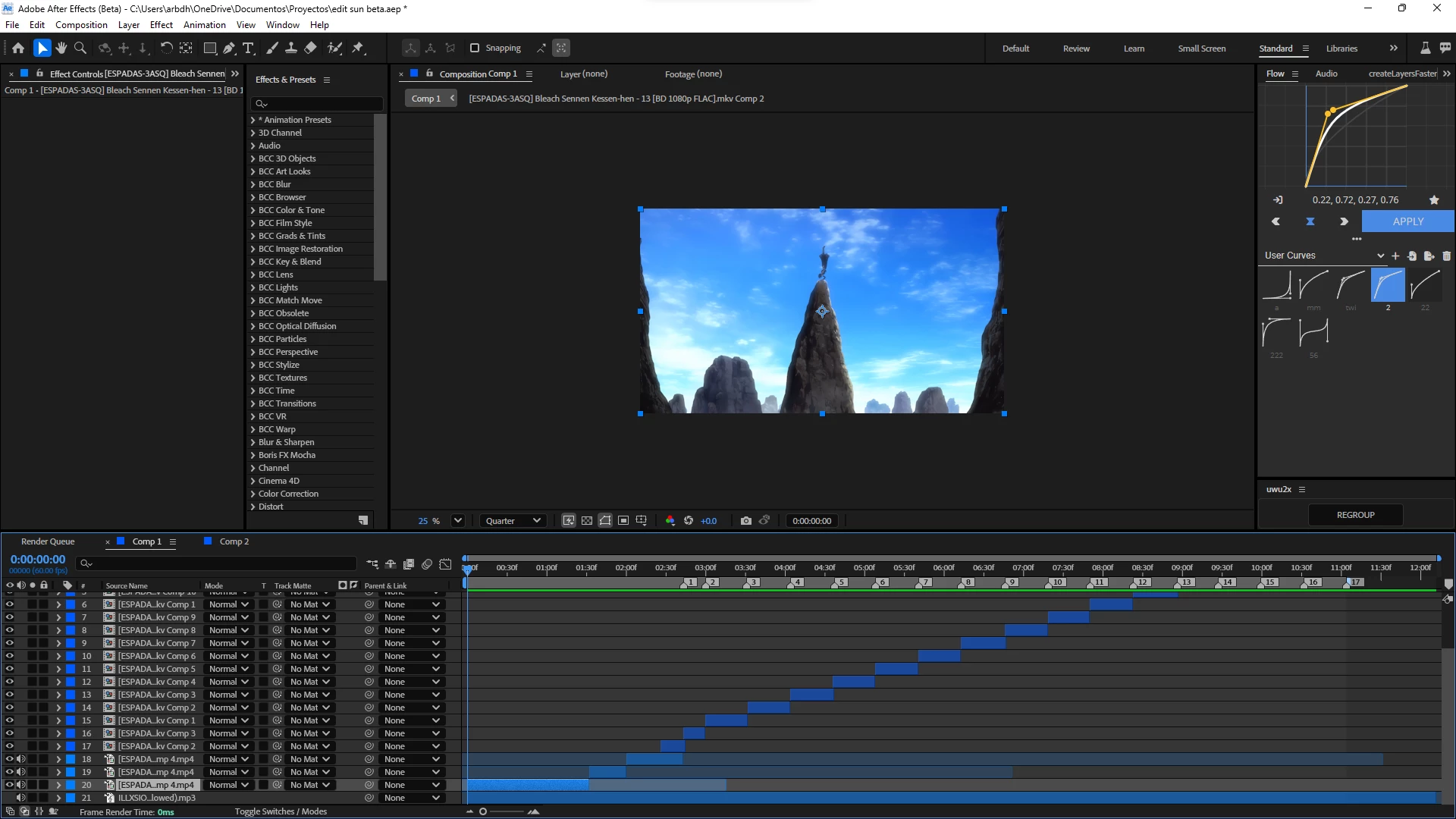Adjust the timeline zoom slider handle

(483, 811)
